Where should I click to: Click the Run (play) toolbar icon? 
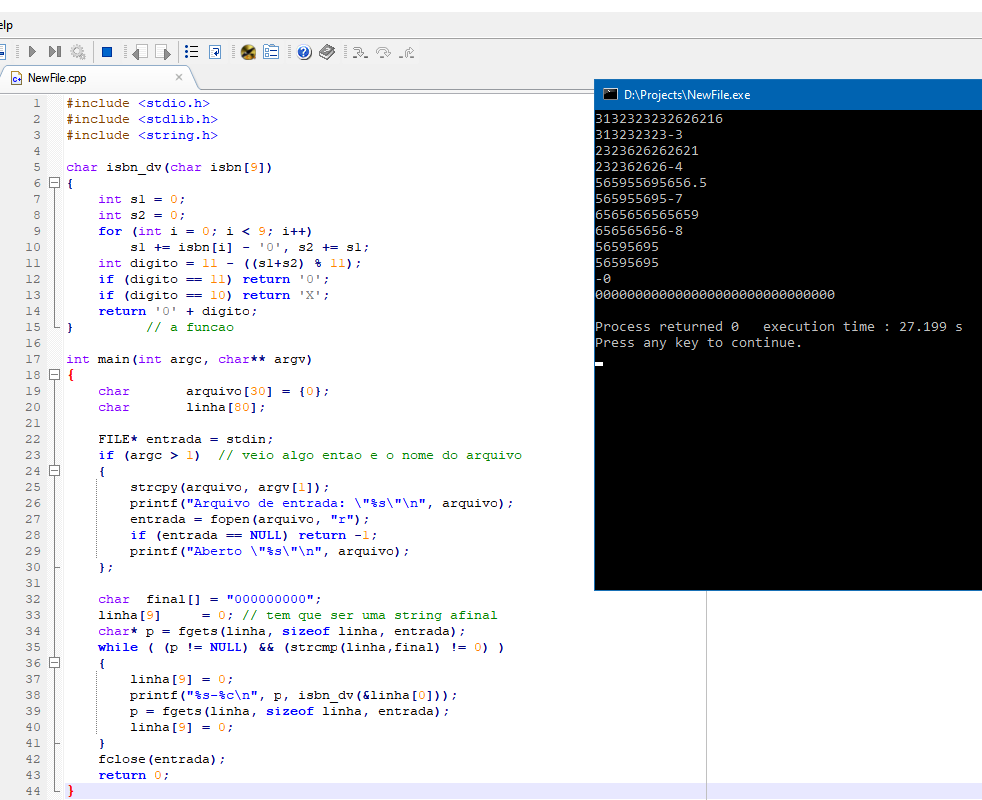point(32,51)
